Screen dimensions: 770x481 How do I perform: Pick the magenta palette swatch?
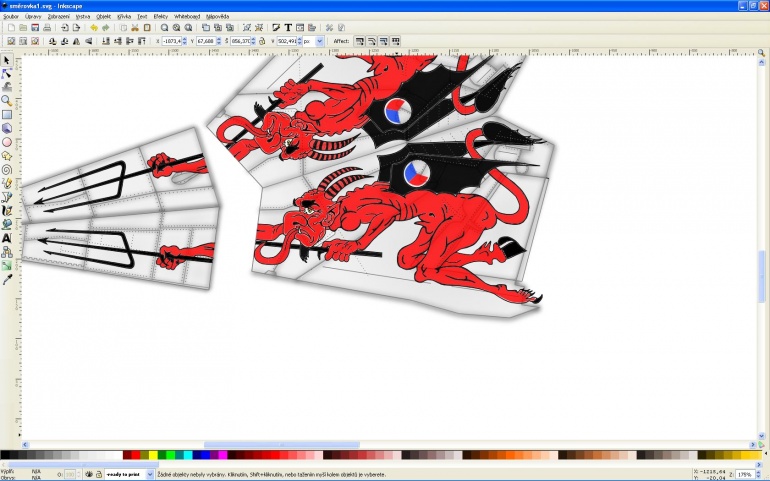222,455
